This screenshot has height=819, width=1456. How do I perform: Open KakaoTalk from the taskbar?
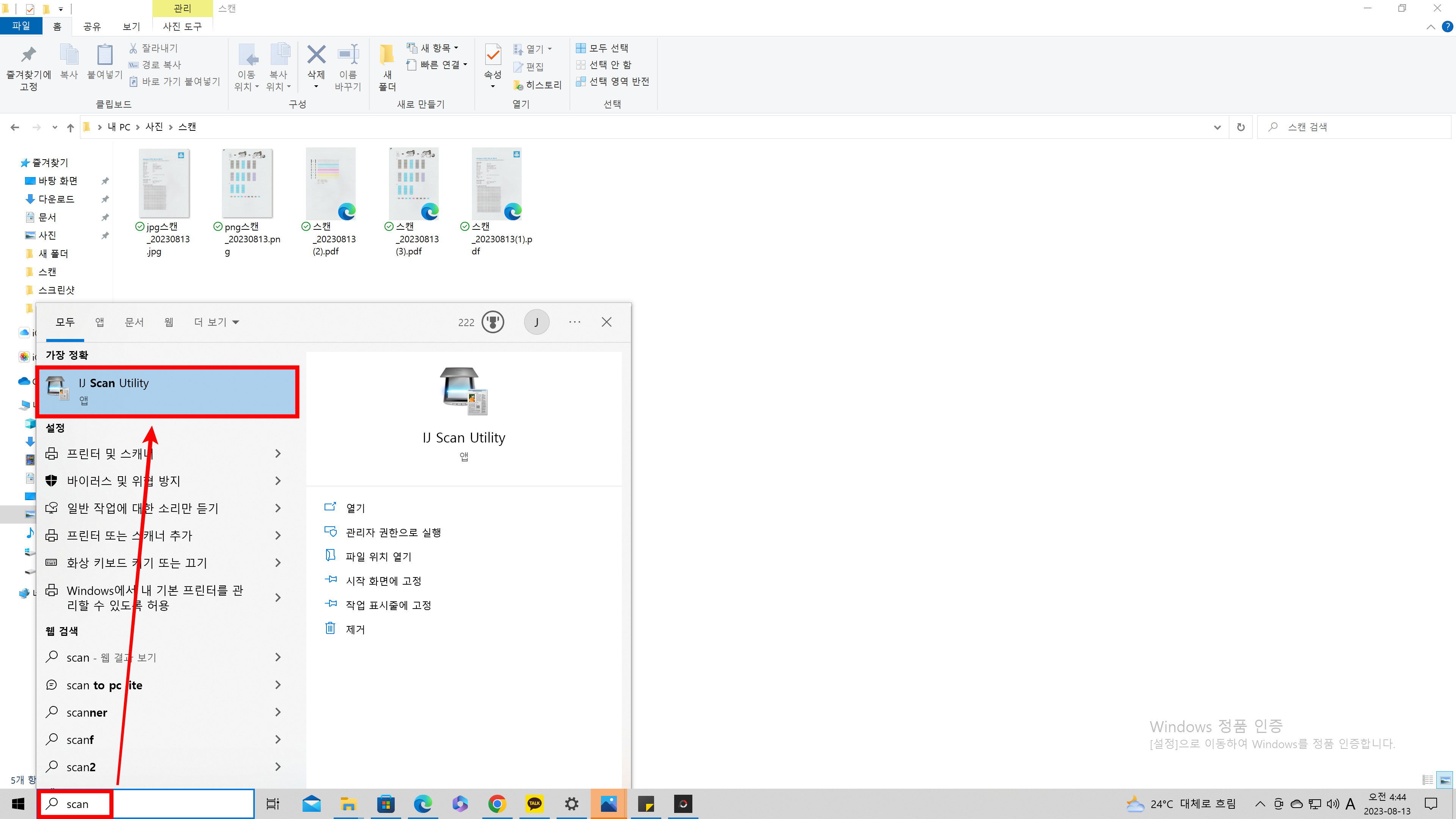[534, 803]
